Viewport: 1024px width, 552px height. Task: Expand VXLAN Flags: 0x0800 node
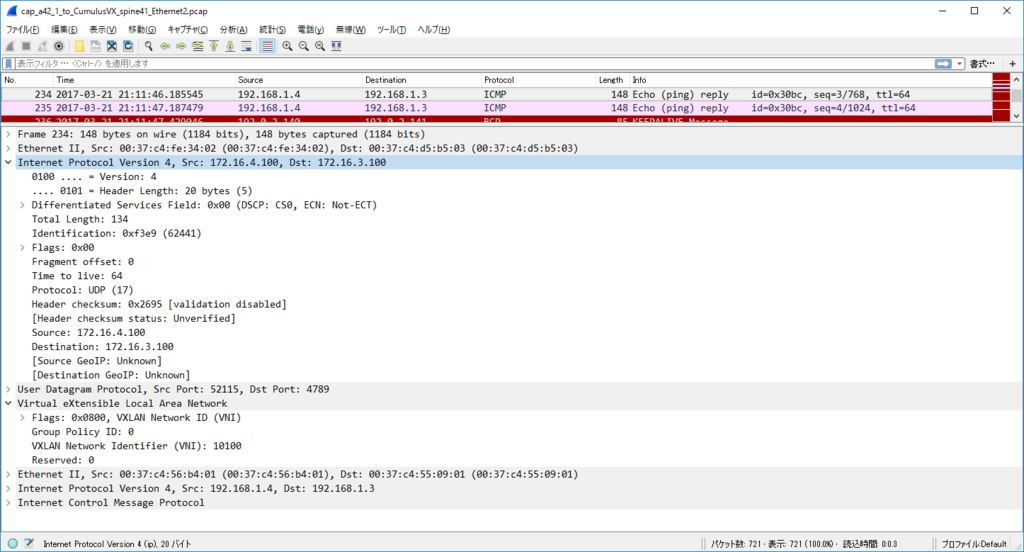coord(23,417)
